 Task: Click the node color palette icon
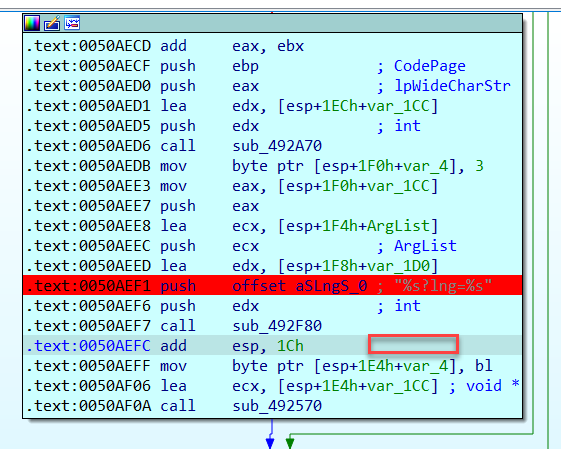tap(32, 23)
